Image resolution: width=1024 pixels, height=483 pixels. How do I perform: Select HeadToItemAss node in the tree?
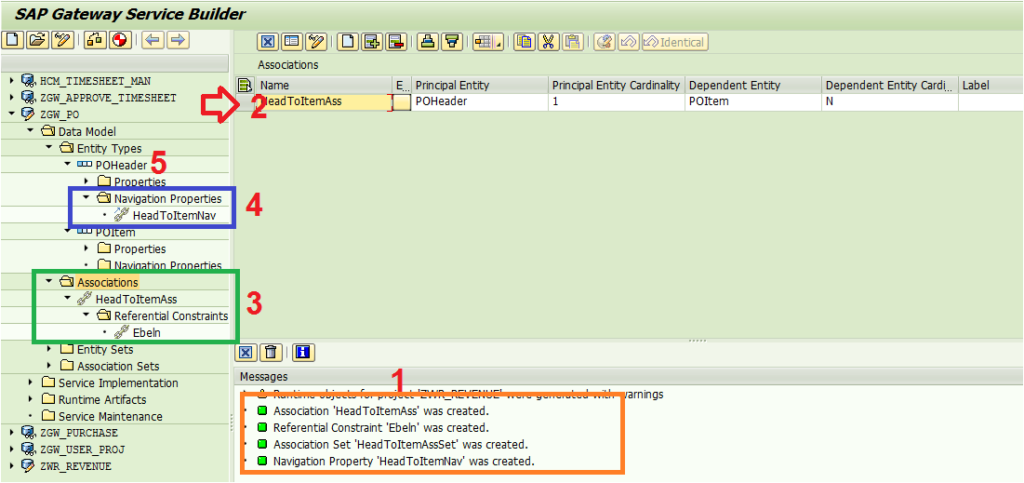click(x=136, y=299)
